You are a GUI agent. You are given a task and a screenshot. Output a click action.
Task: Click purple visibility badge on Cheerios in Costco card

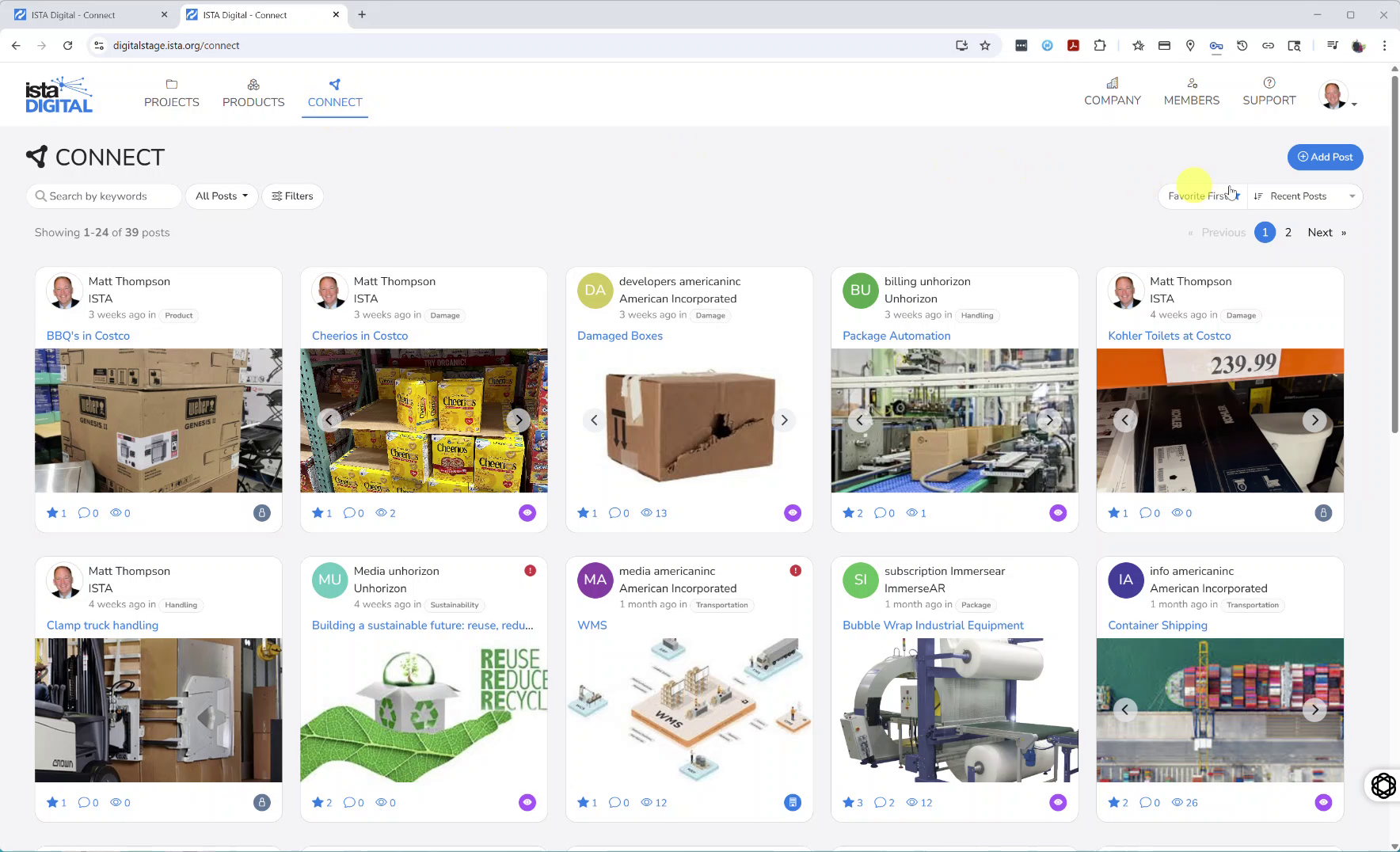tap(527, 513)
